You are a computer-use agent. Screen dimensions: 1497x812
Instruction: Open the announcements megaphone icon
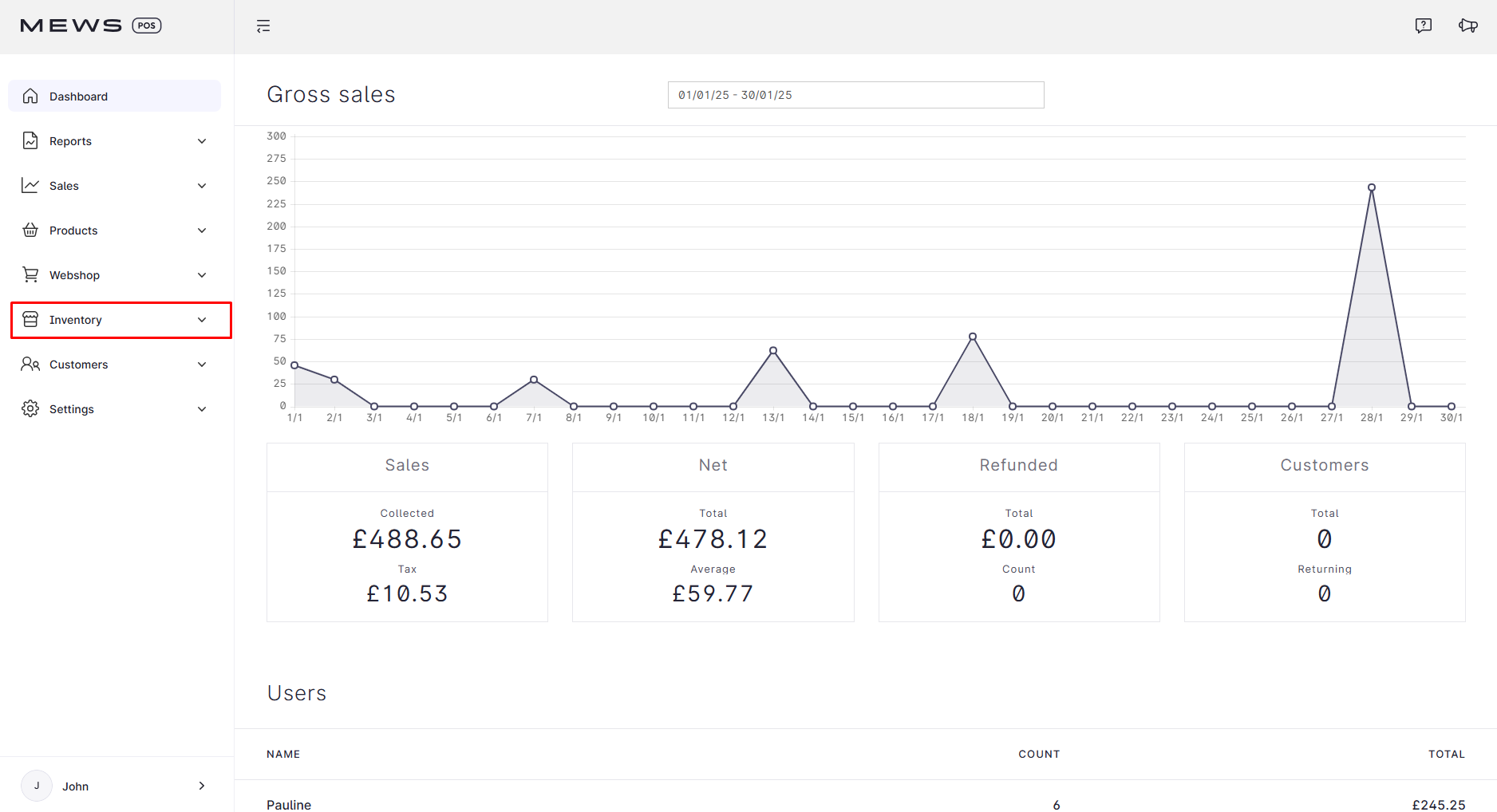coord(1468,25)
